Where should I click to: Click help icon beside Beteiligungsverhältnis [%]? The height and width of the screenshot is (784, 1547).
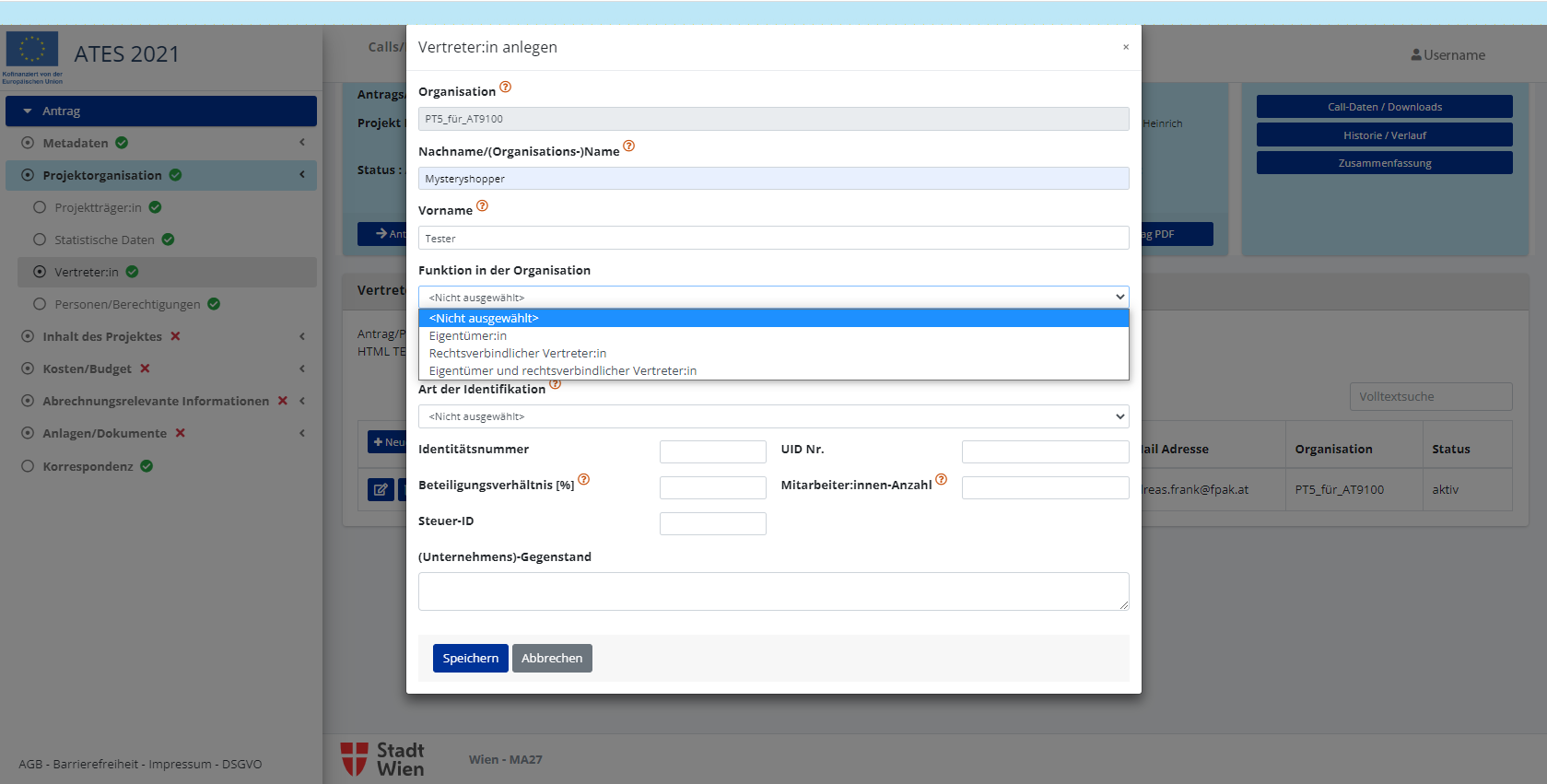583,480
